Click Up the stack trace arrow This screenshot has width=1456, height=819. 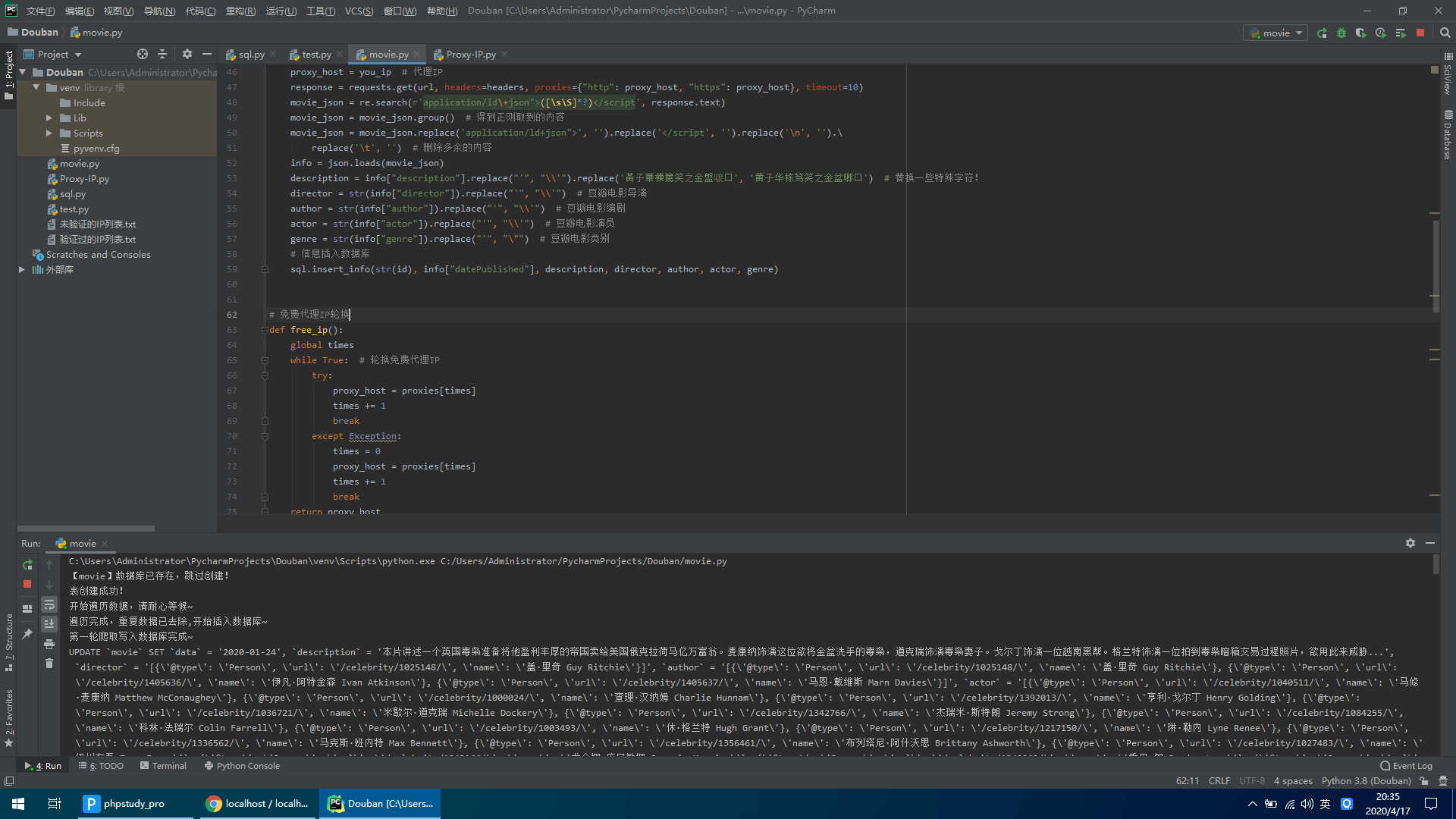49,565
